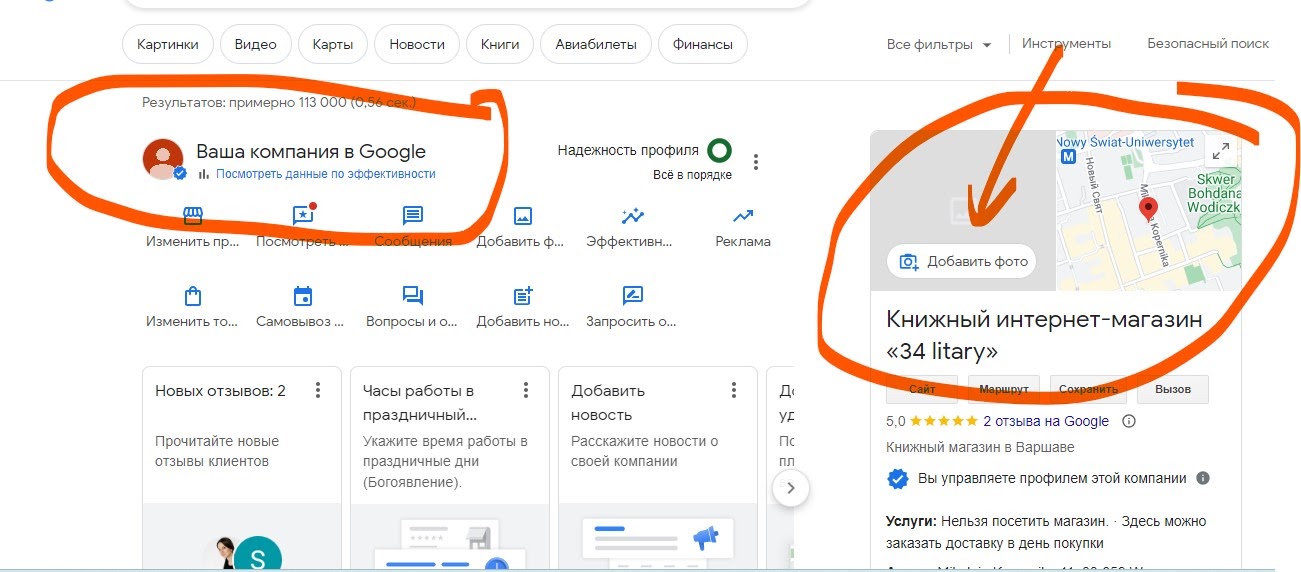
Task: Open the Запросить отзывы icon
Action: [x=632, y=296]
